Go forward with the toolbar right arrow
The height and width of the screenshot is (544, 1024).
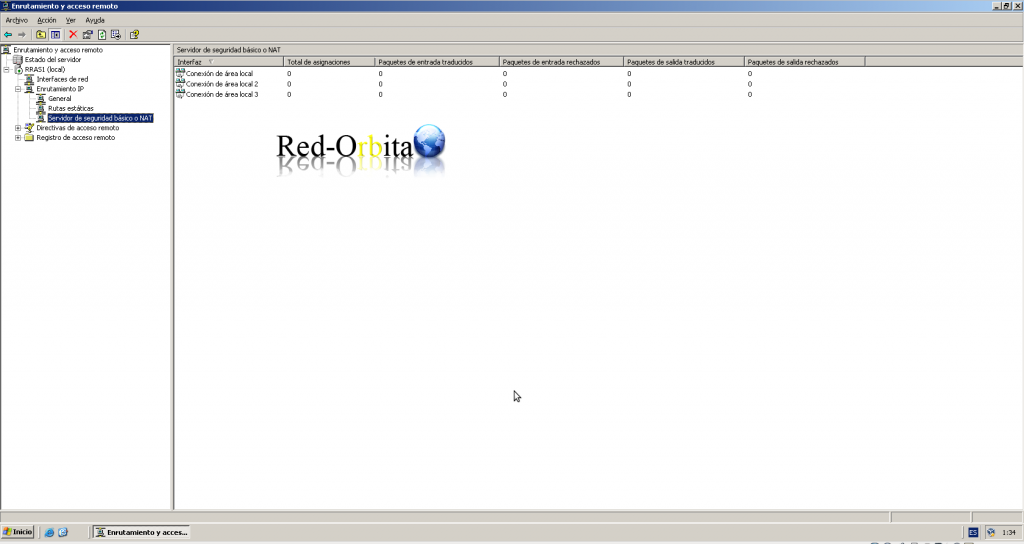click(22, 35)
